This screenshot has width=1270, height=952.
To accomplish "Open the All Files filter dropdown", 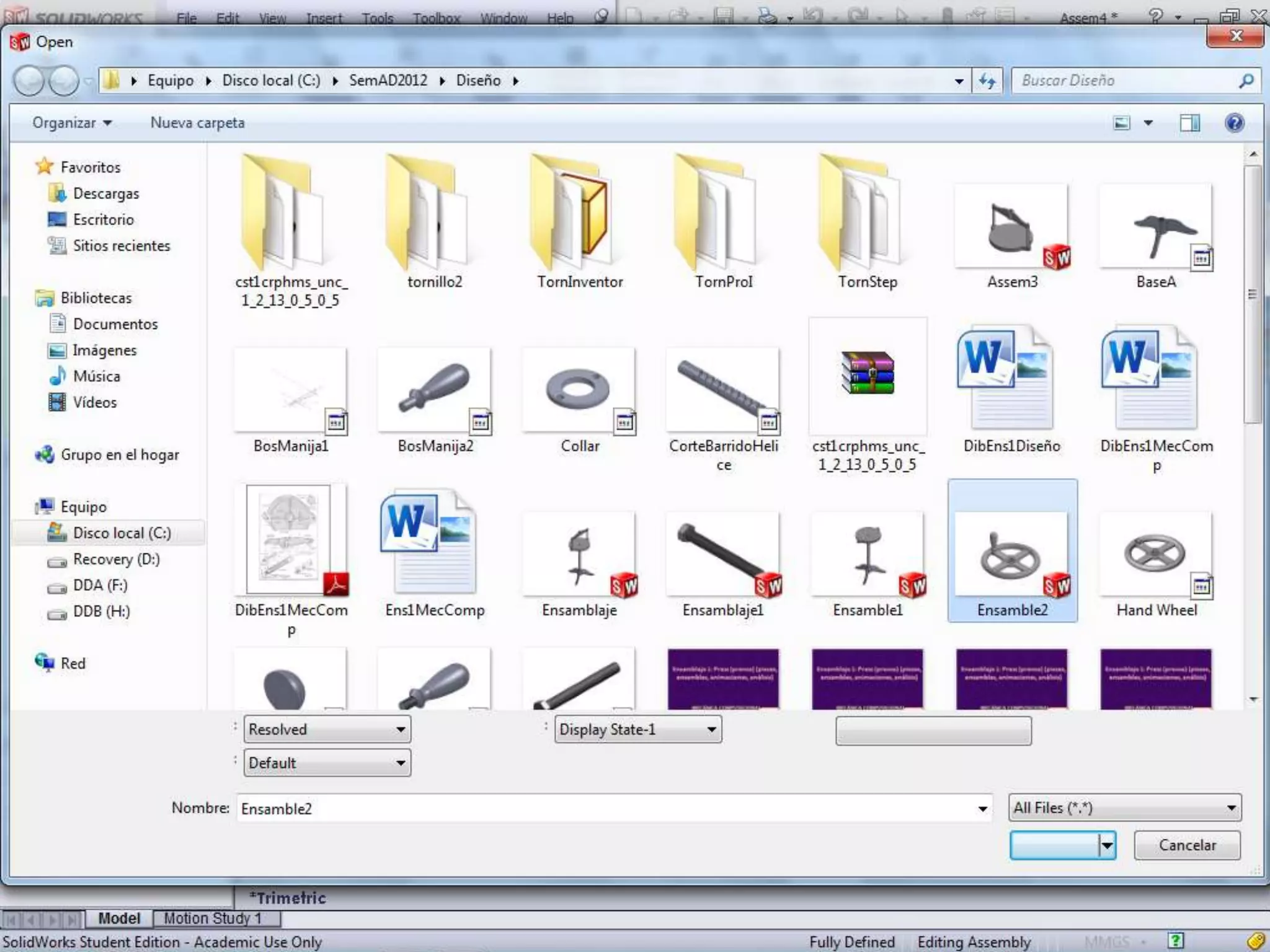I will tap(1124, 808).
